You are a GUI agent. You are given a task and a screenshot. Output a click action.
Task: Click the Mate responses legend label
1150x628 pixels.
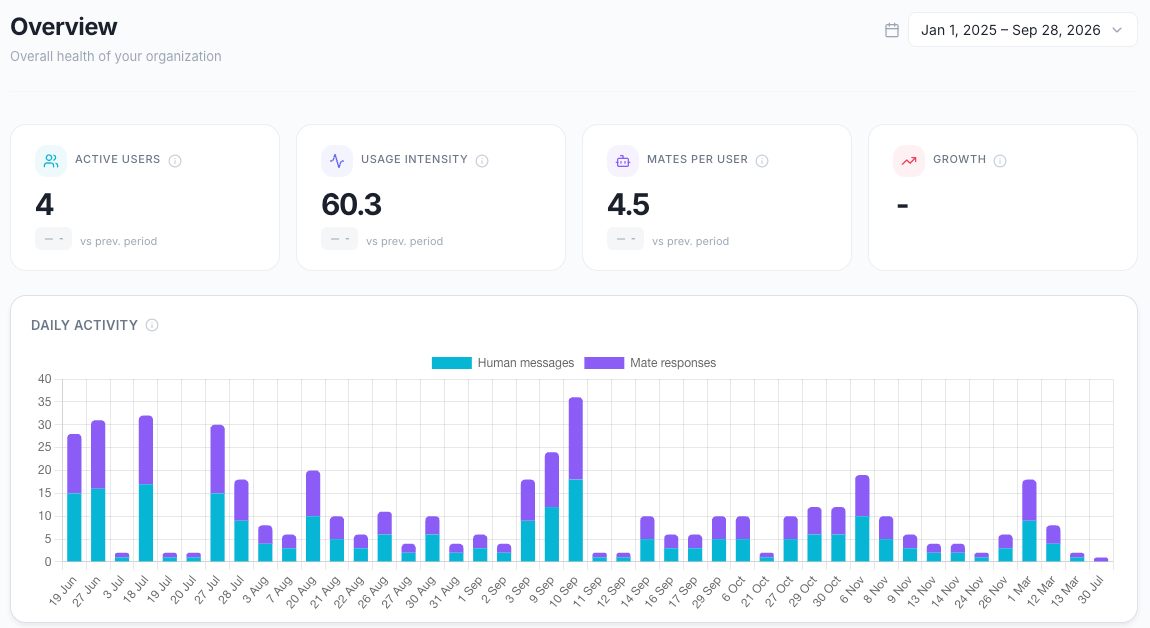(673, 362)
